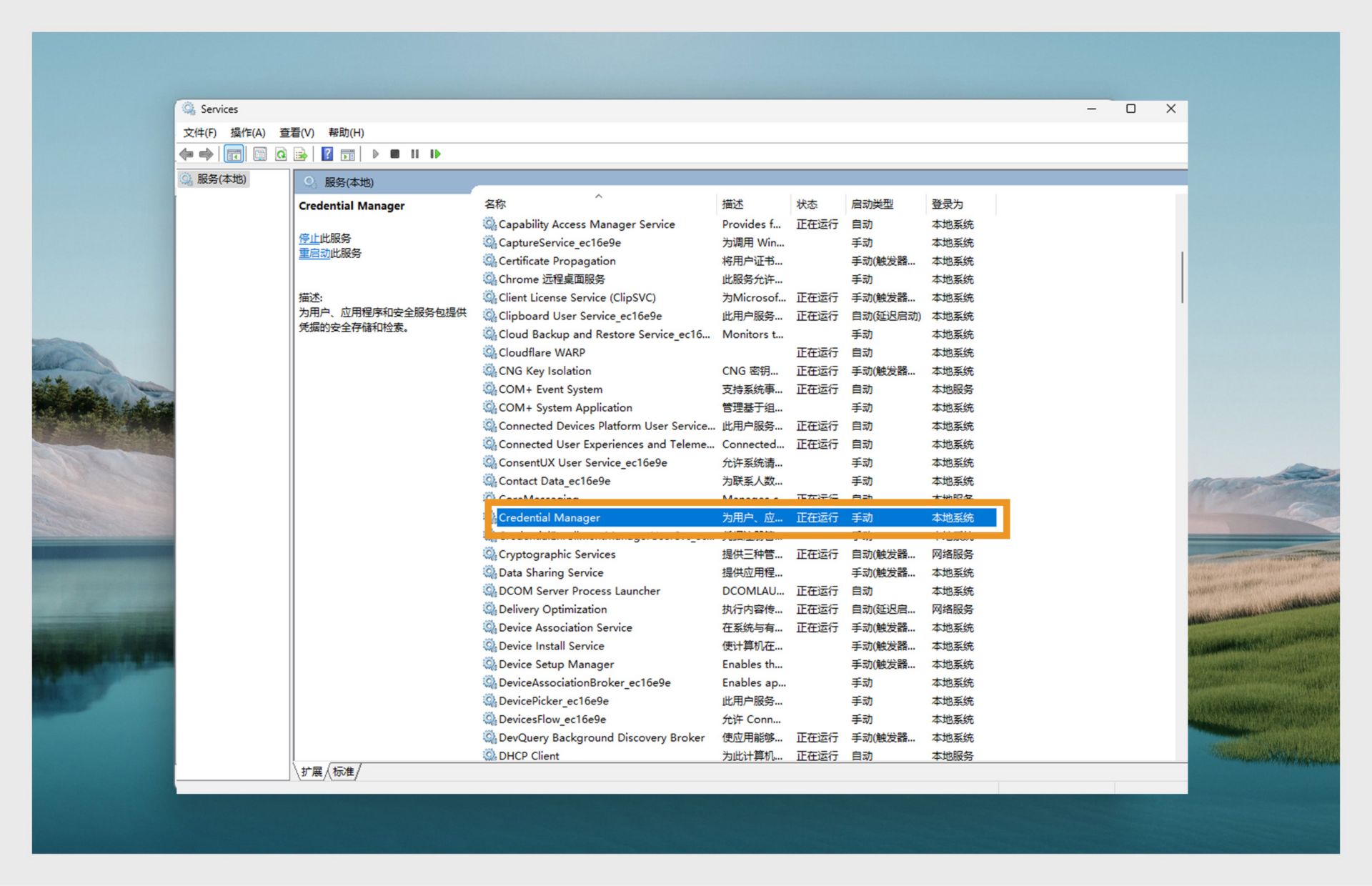1372x886 pixels.
Task: Open the 帮助(H) menu
Action: tap(346, 133)
